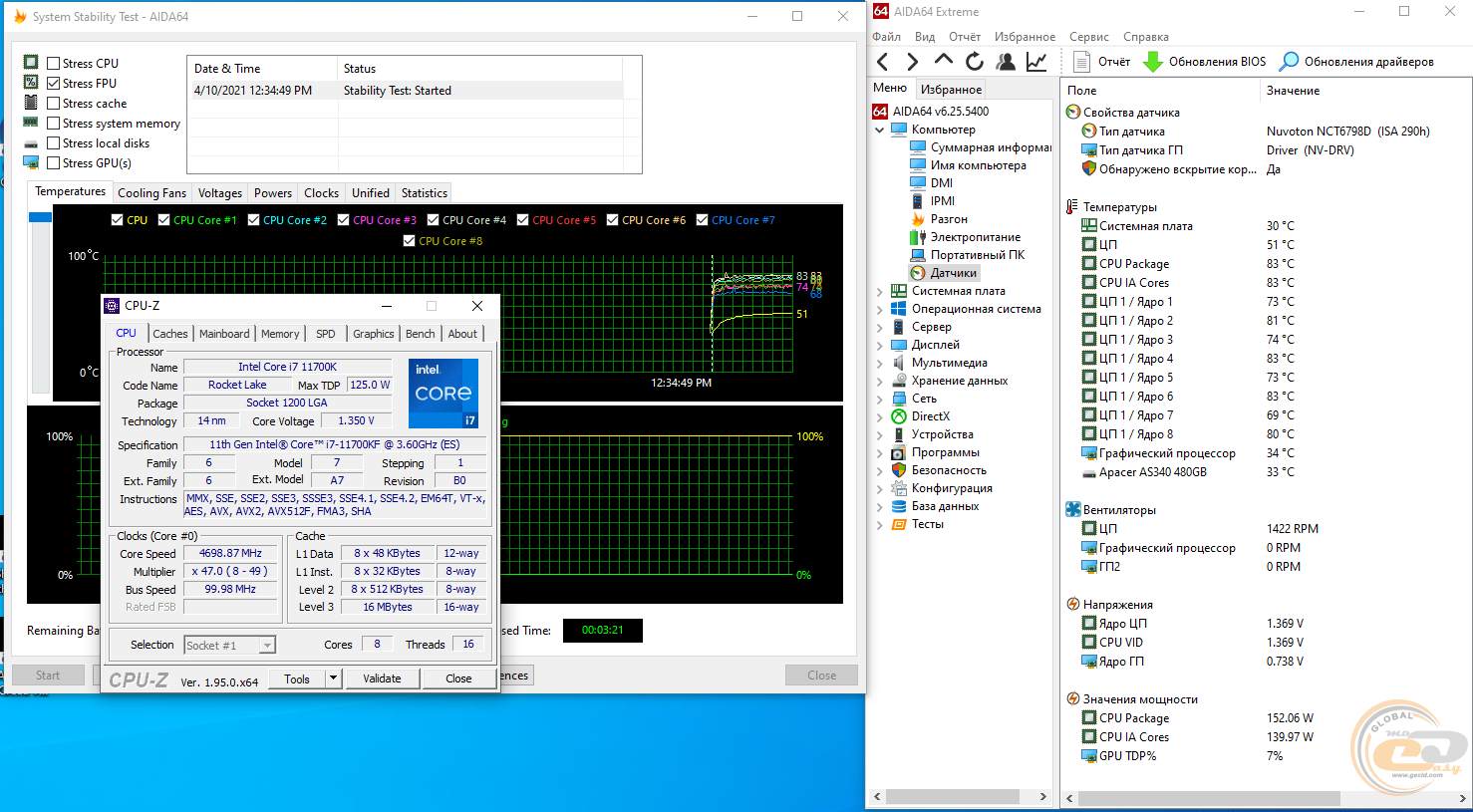Screen dimensions: 1473x812
Task: Enable Stress local disks checkbox
Action: [x=54, y=143]
